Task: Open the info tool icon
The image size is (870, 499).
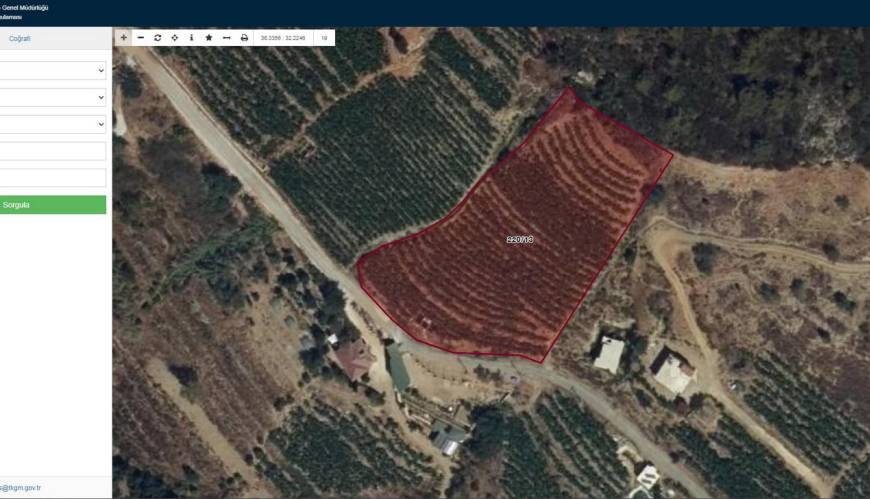Action: point(191,37)
